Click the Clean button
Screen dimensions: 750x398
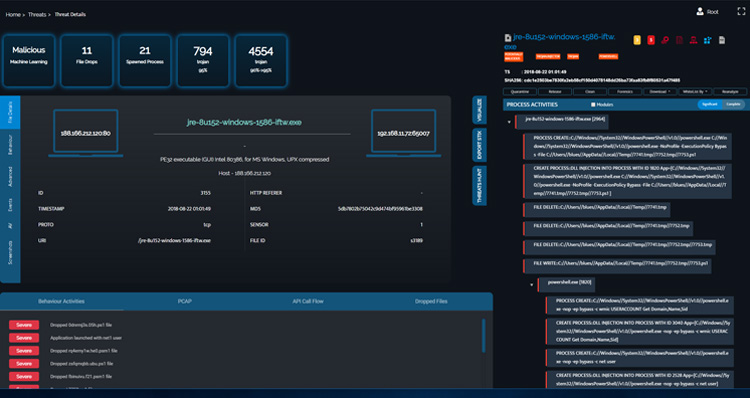(x=590, y=91)
